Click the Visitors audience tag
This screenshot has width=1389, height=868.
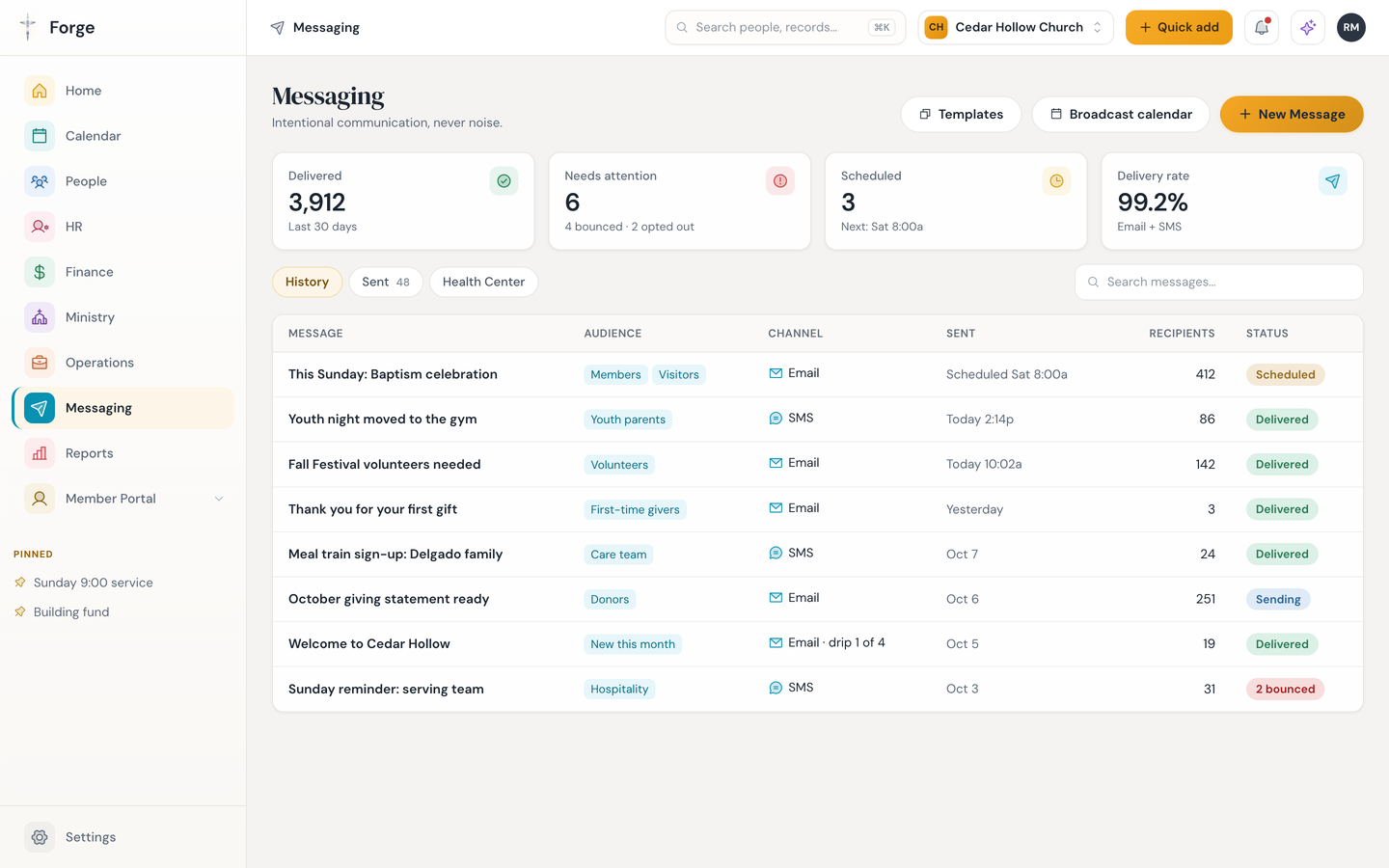679,374
